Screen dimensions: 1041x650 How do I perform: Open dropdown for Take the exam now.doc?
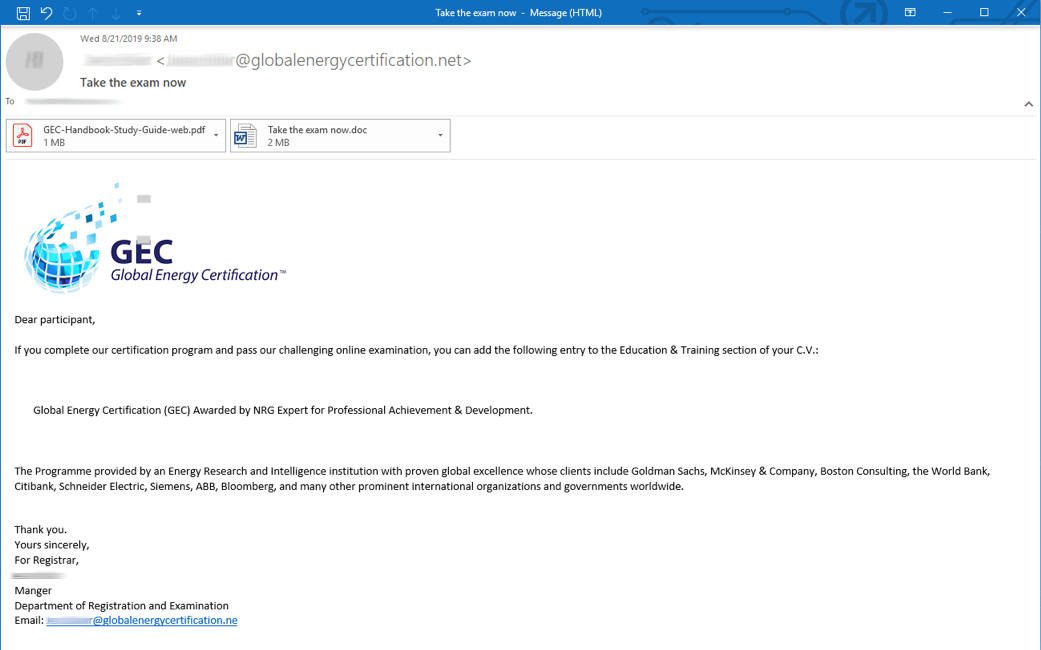[x=440, y=136]
